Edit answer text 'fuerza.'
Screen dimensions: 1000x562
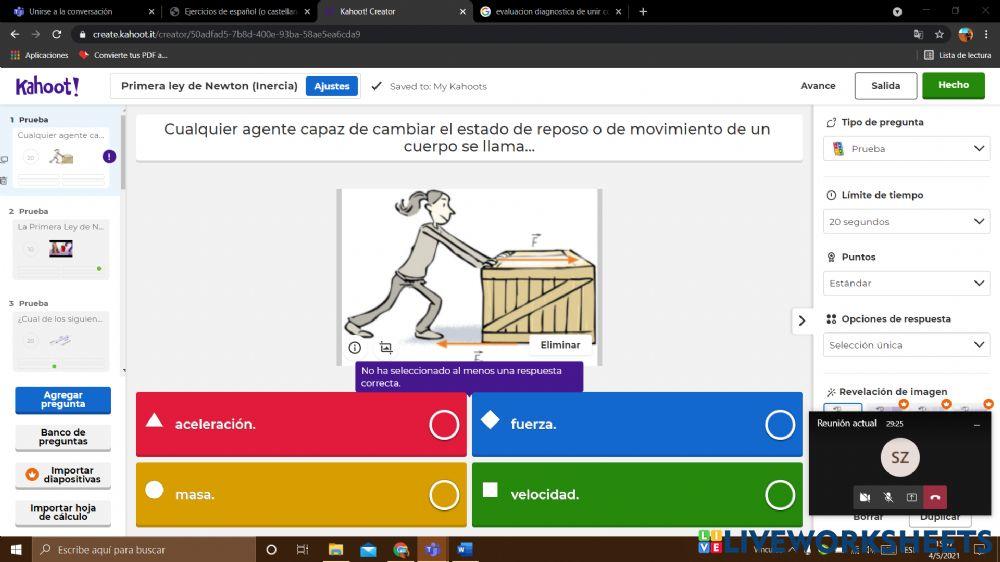point(533,425)
